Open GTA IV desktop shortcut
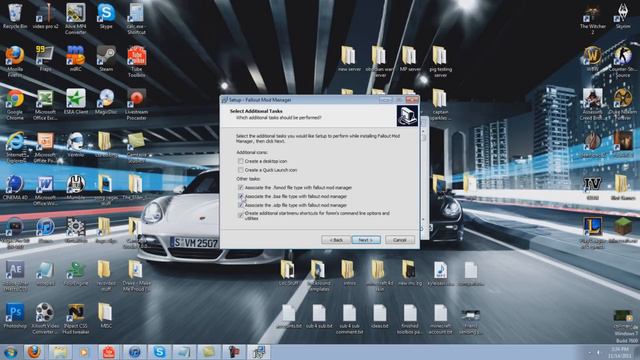The width and height of the screenshot is (640, 360). [x=593, y=188]
